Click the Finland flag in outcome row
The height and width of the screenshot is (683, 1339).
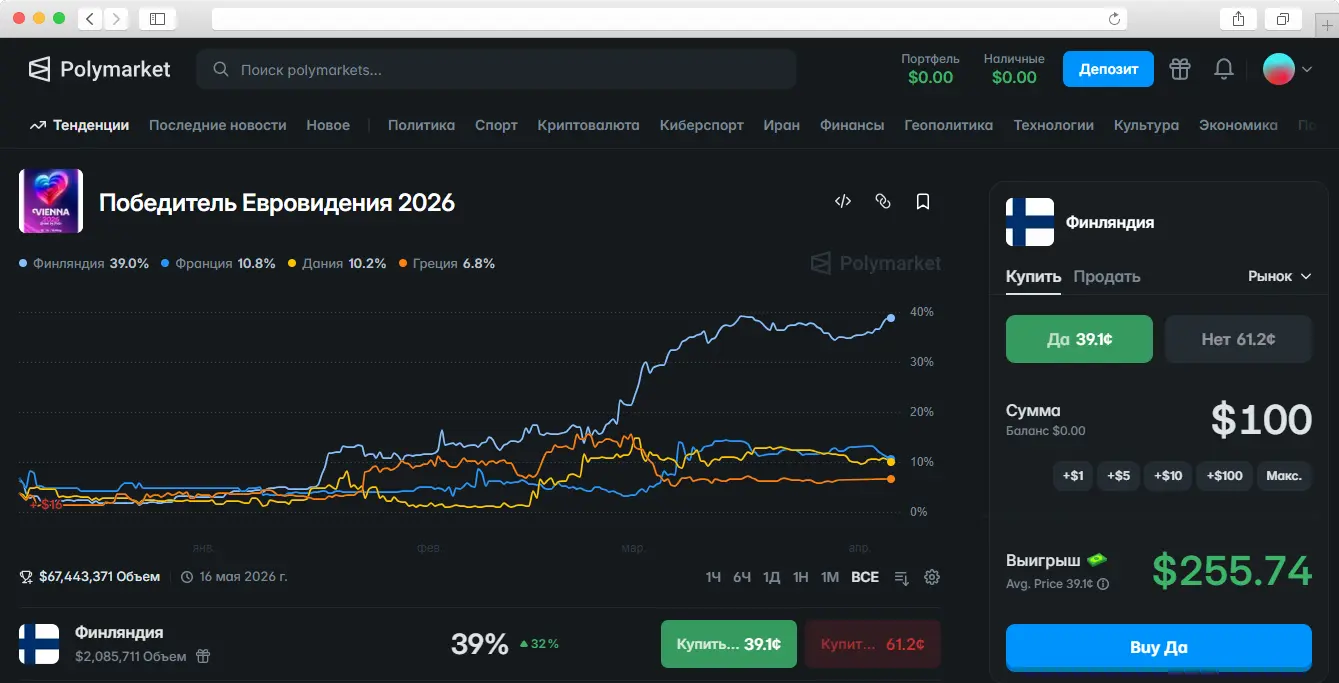point(39,643)
